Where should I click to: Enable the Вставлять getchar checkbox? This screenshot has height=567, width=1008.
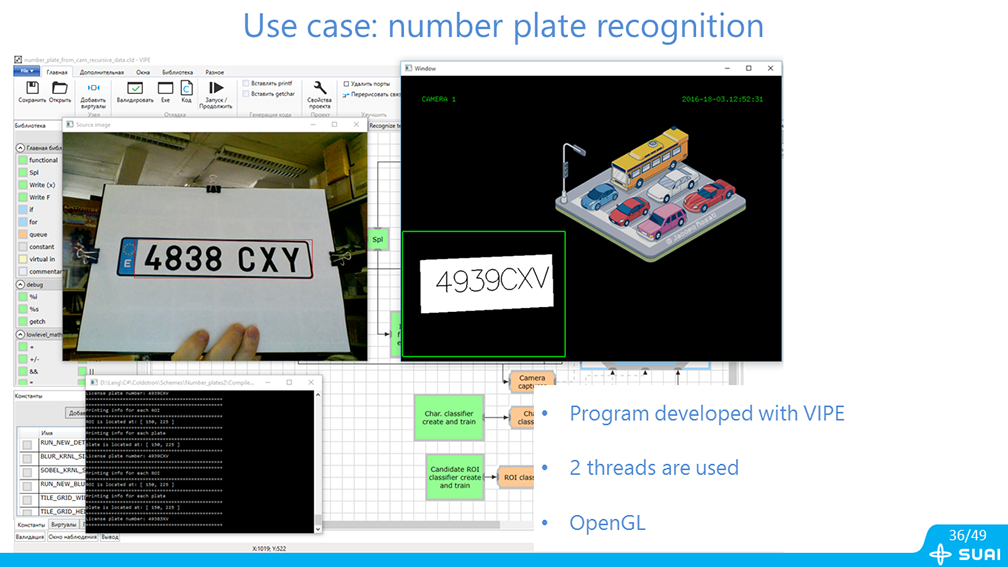click(247, 94)
